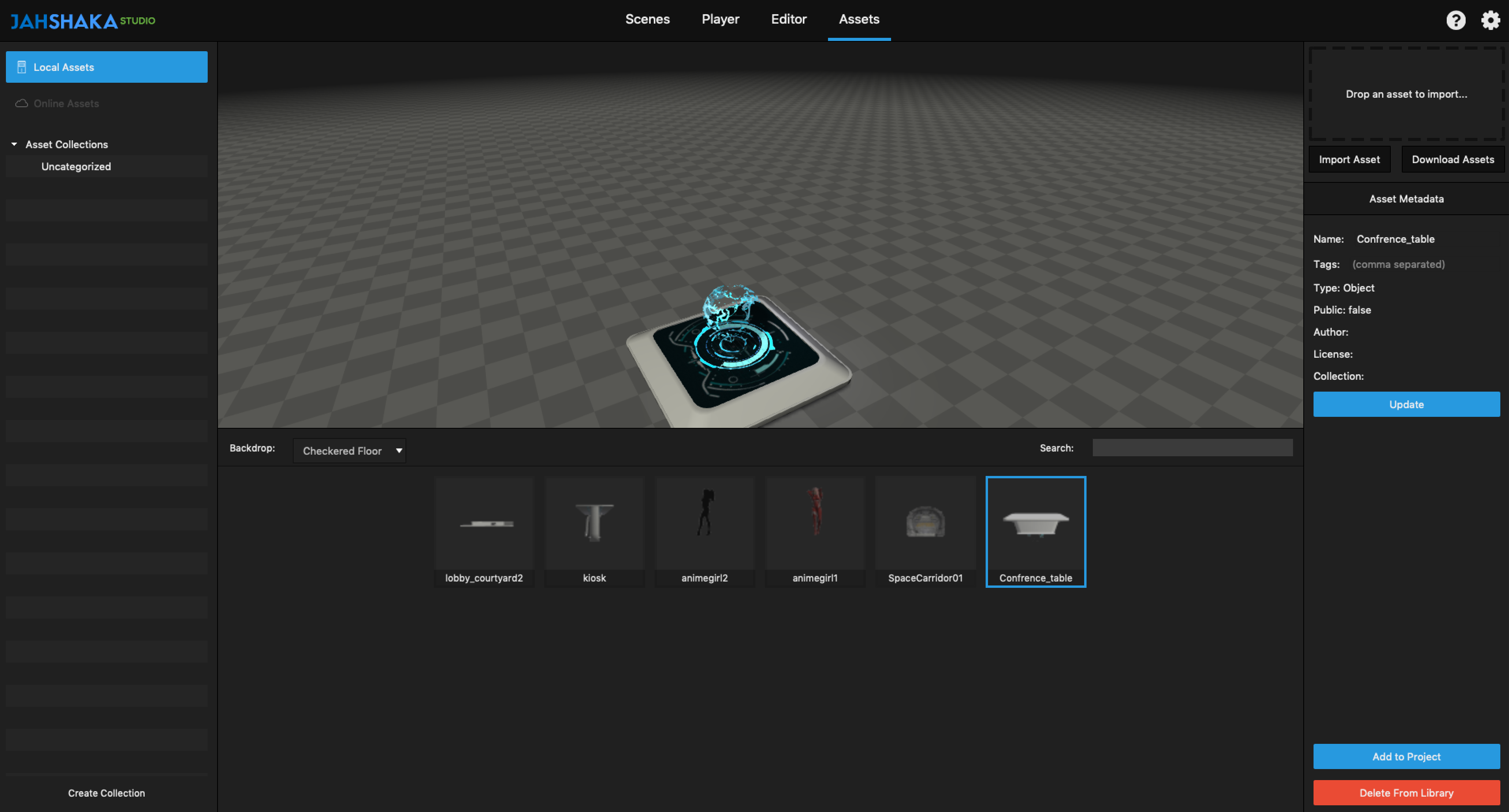Viewport: 1509px width, 812px height.
Task: Click the Jahshaka Studio logo
Action: pyautogui.click(x=83, y=21)
